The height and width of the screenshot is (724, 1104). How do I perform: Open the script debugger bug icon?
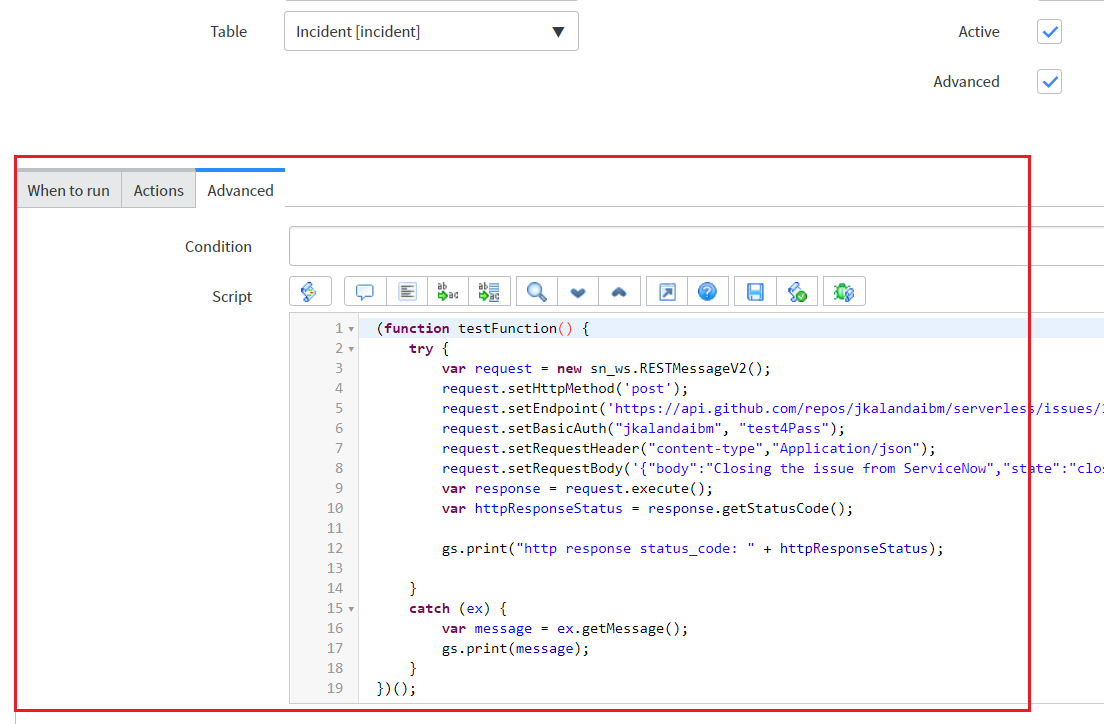(x=844, y=292)
